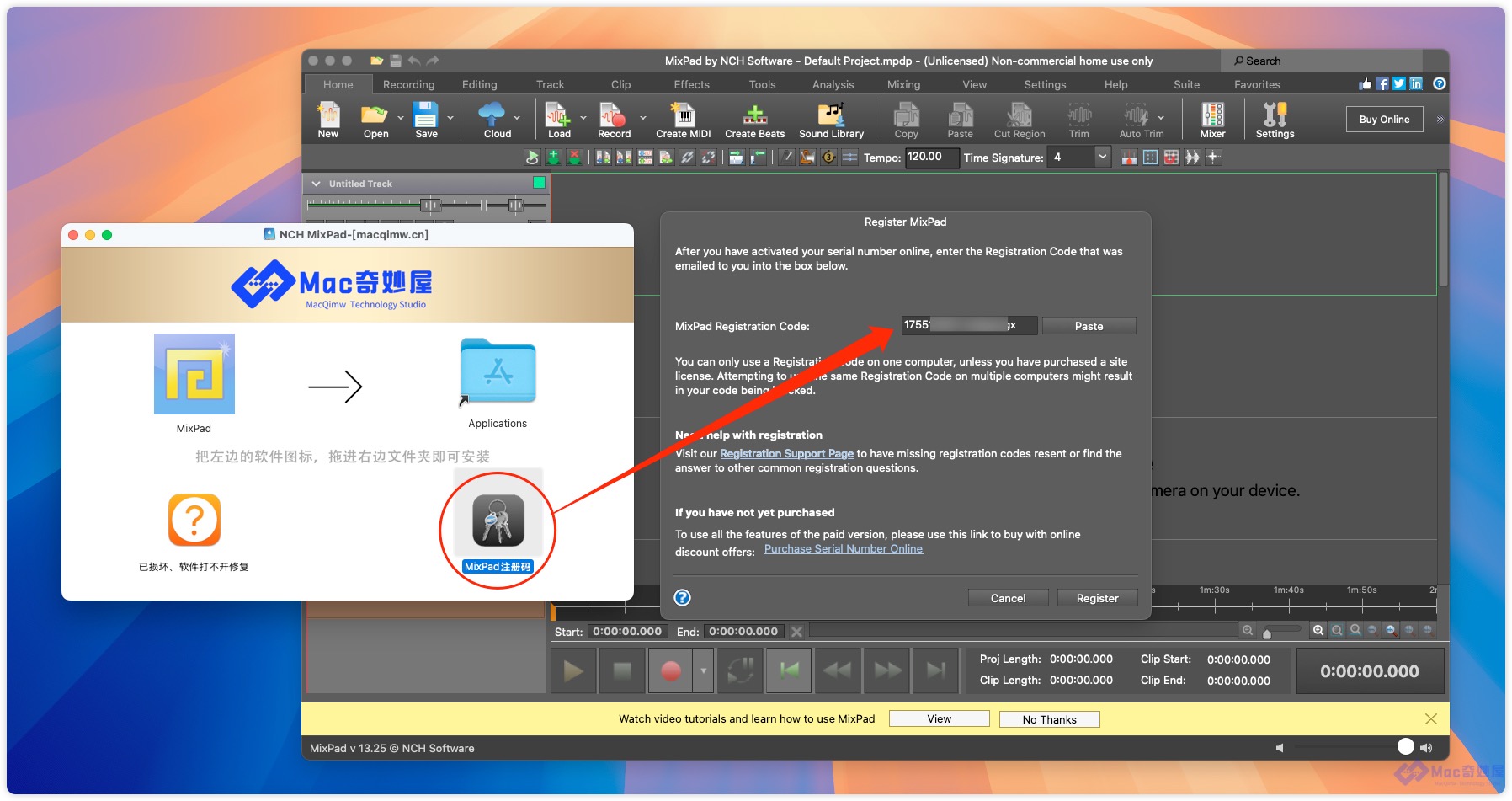Viewport: 1512px width, 801px height.
Task: Open the Load dropdown arrow
Action: 583,118
